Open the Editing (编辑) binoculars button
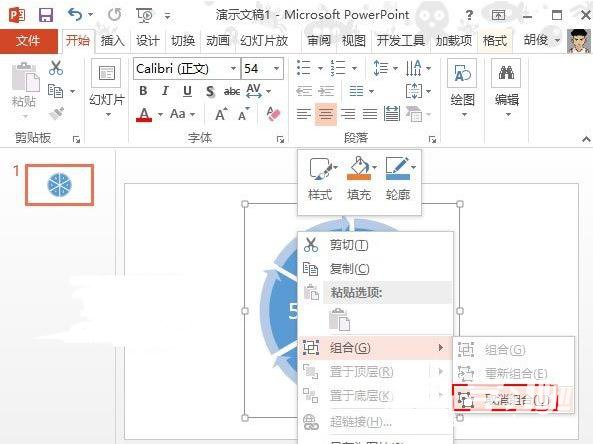The width and height of the screenshot is (593, 444). coord(507,88)
